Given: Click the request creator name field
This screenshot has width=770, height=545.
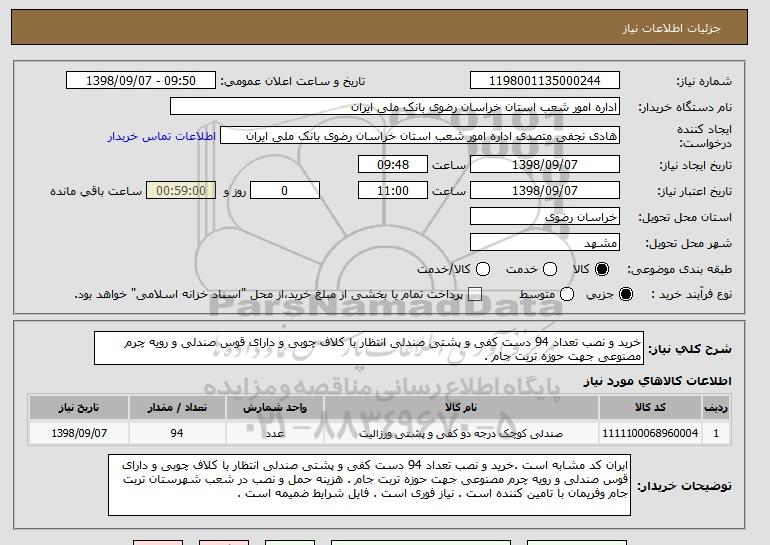Looking at the screenshot, I should 420,136.
